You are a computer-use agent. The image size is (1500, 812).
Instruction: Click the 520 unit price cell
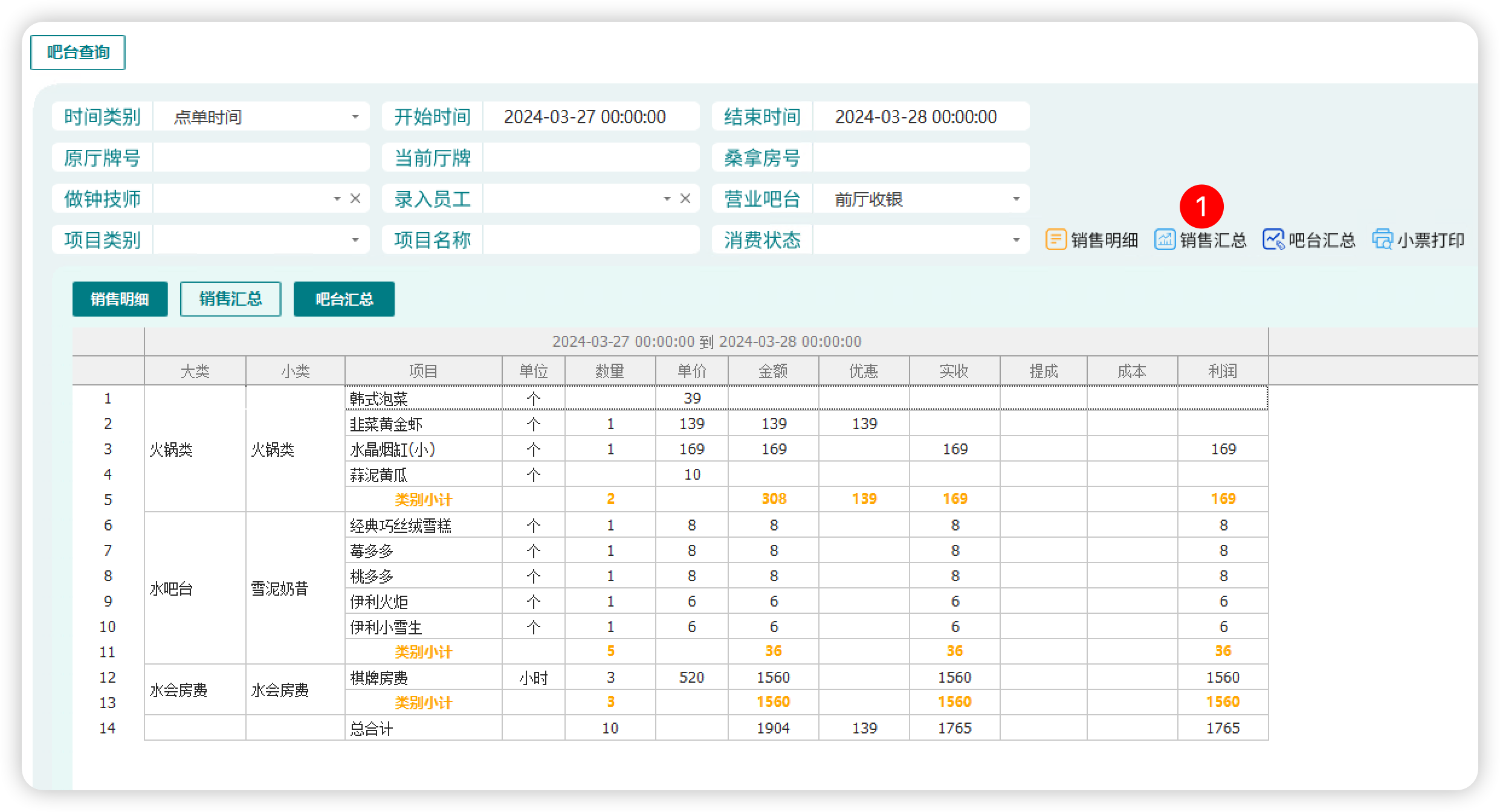[x=692, y=677]
